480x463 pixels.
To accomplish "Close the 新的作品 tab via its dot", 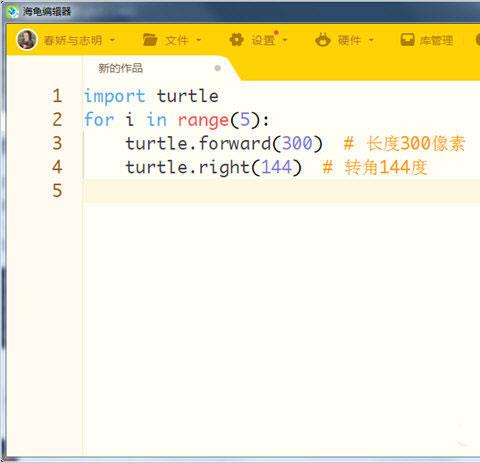I will (218, 68).
